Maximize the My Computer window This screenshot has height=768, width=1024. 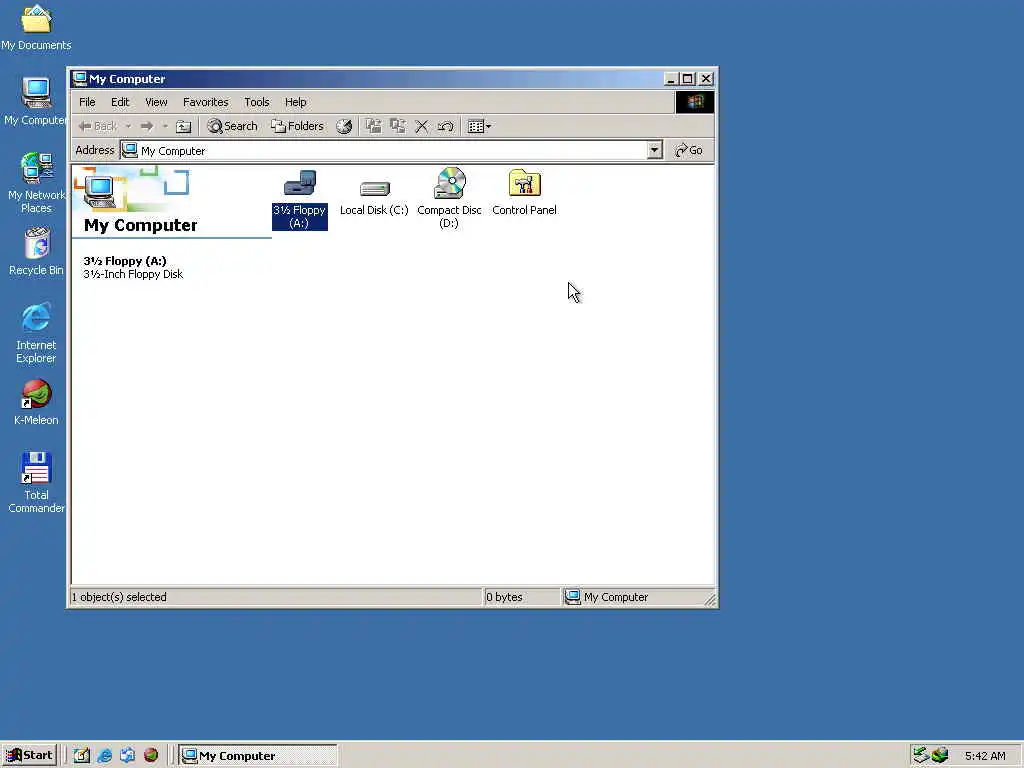(688, 79)
